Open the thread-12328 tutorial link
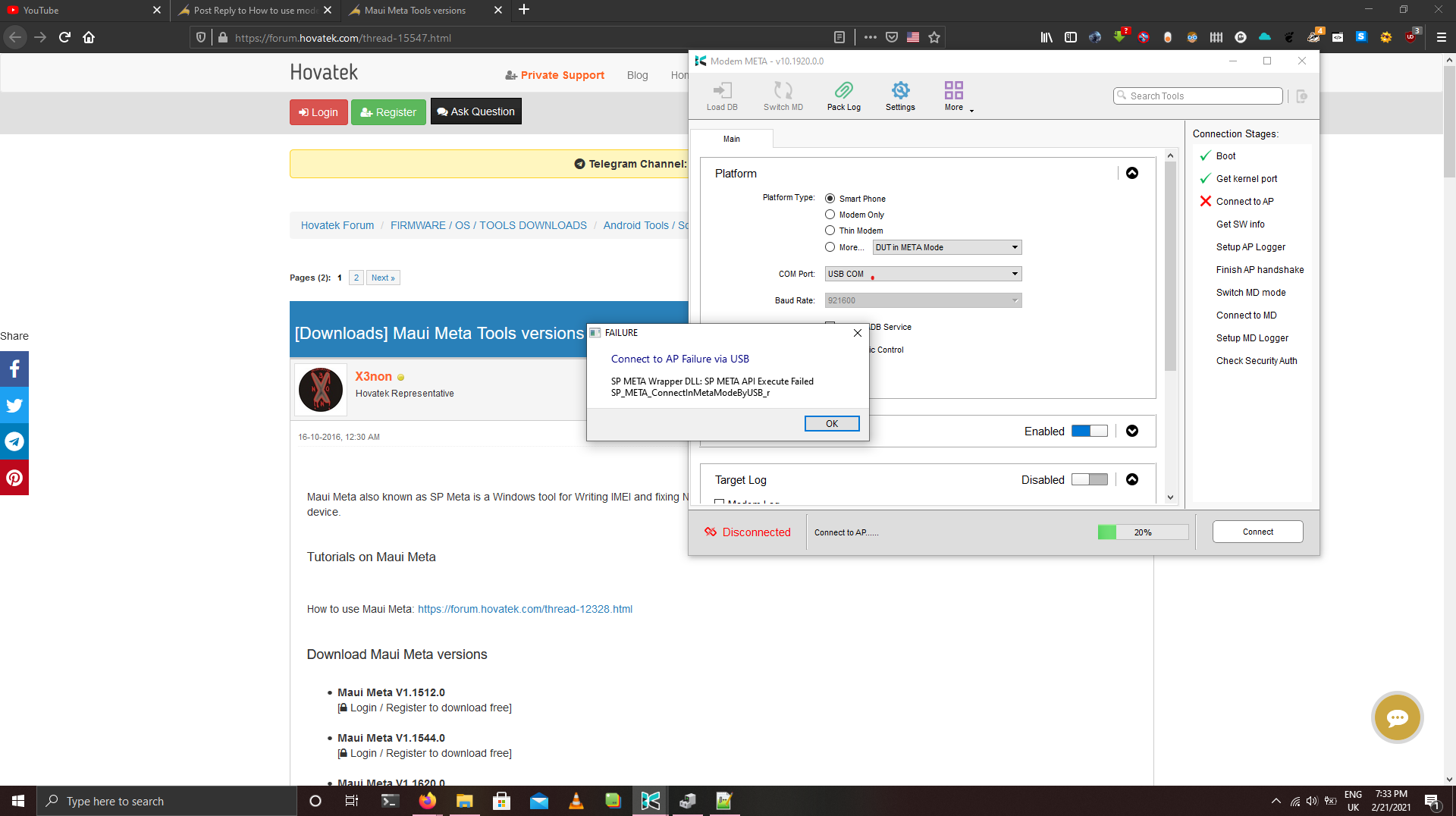1456x816 pixels. 525,609
